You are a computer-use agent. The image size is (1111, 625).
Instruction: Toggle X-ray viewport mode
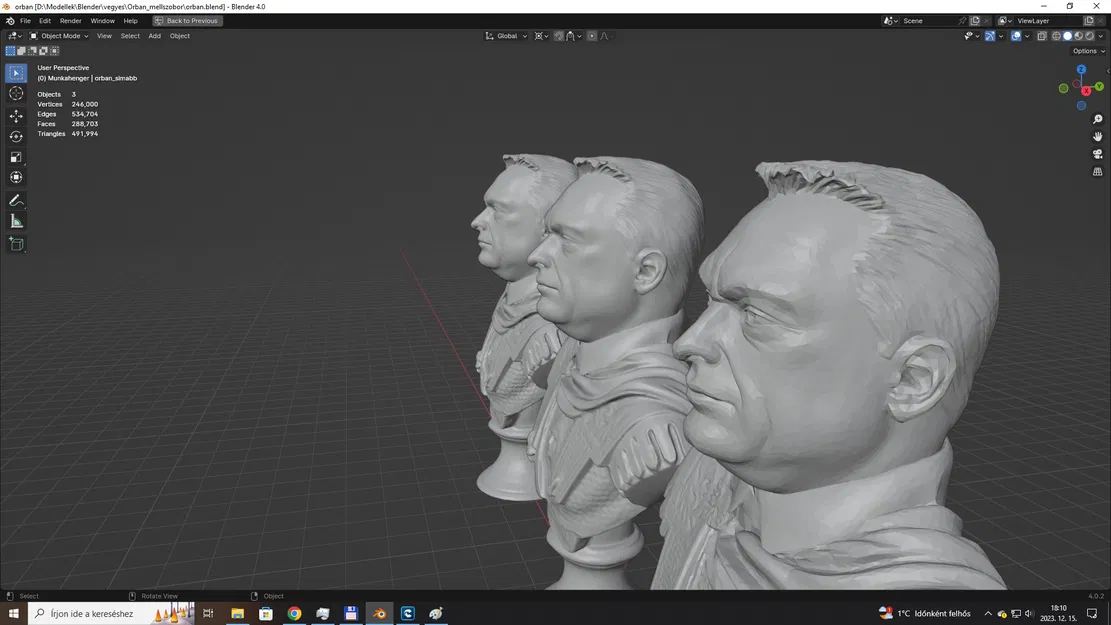pyautogui.click(x=1041, y=36)
